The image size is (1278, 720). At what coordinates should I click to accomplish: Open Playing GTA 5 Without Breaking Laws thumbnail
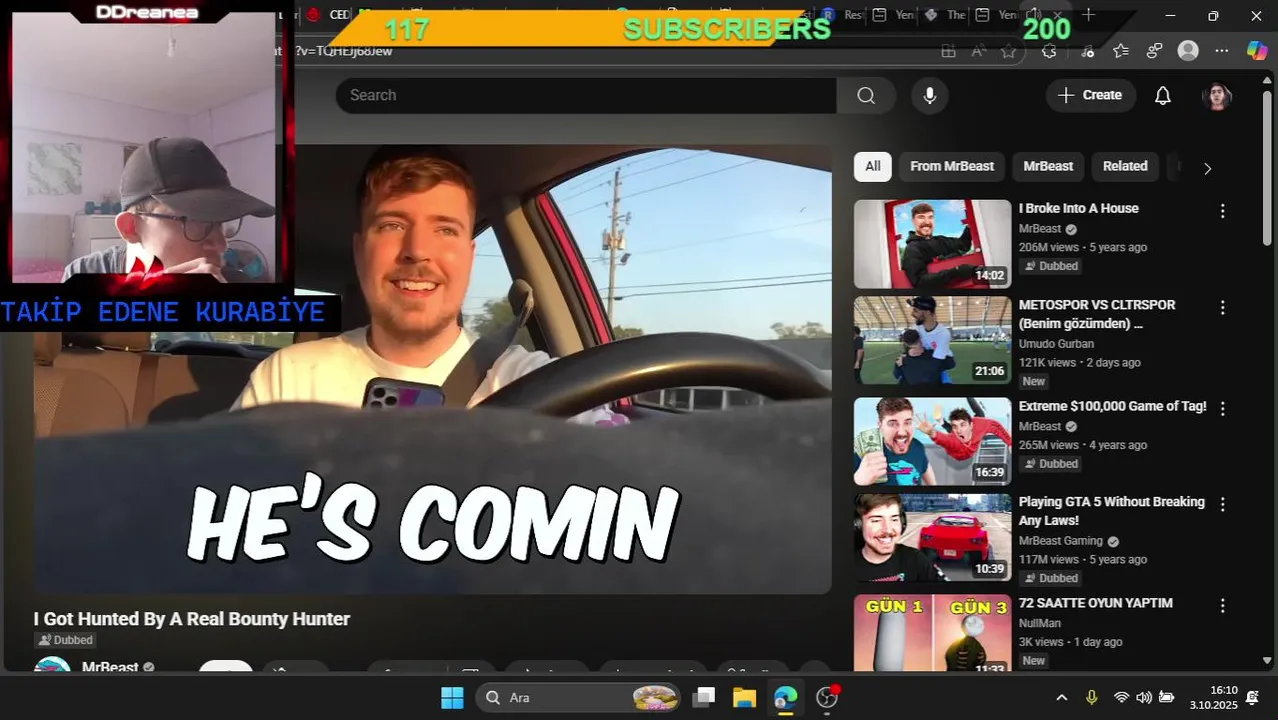[x=933, y=537]
